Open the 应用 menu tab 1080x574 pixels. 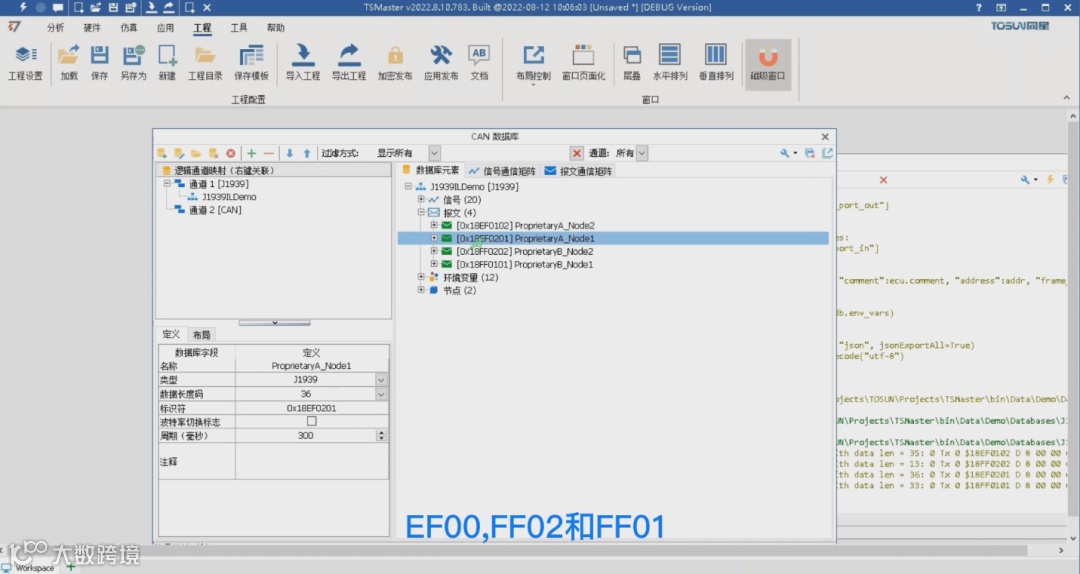point(165,28)
